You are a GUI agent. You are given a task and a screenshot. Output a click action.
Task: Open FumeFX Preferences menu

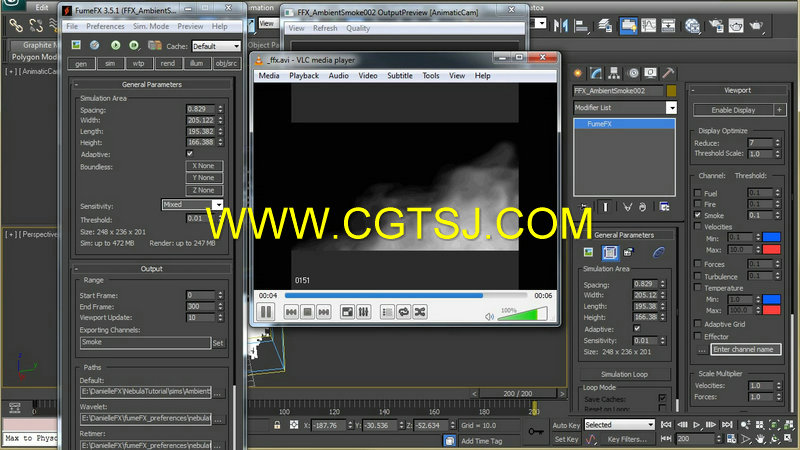click(105, 26)
